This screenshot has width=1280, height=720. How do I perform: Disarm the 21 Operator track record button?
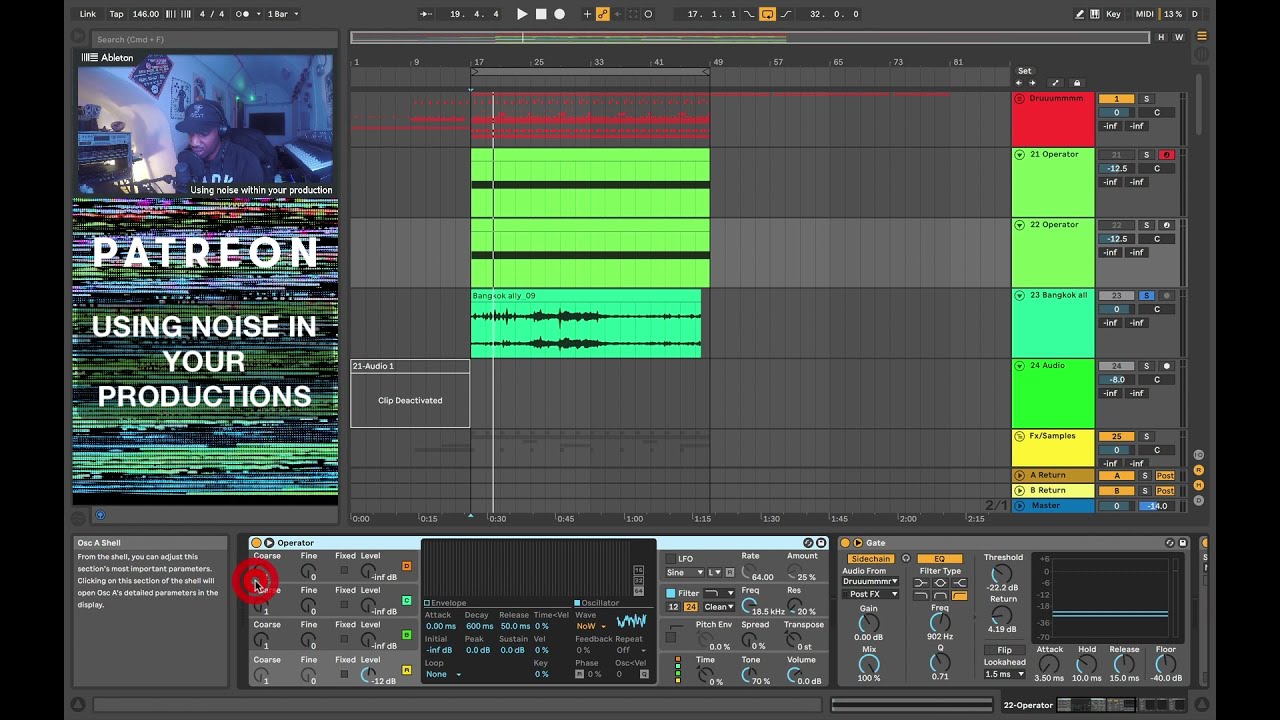tap(1166, 155)
